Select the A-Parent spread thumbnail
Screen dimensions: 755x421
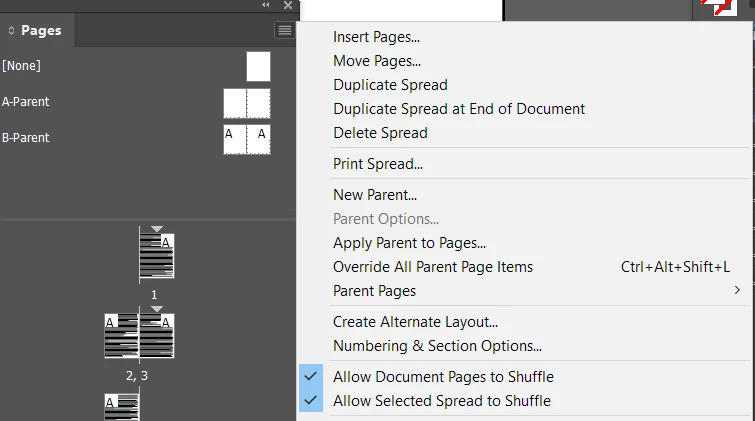(x=247, y=103)
